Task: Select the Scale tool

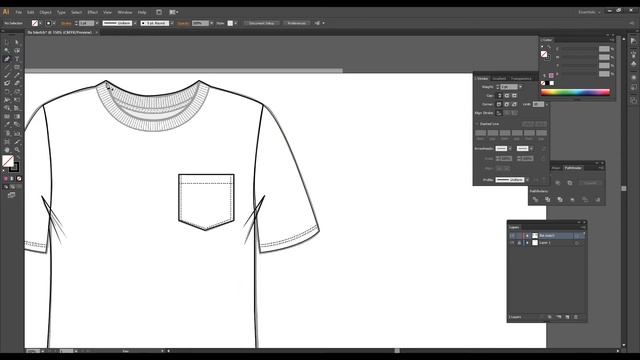Action: click(17, 92)
